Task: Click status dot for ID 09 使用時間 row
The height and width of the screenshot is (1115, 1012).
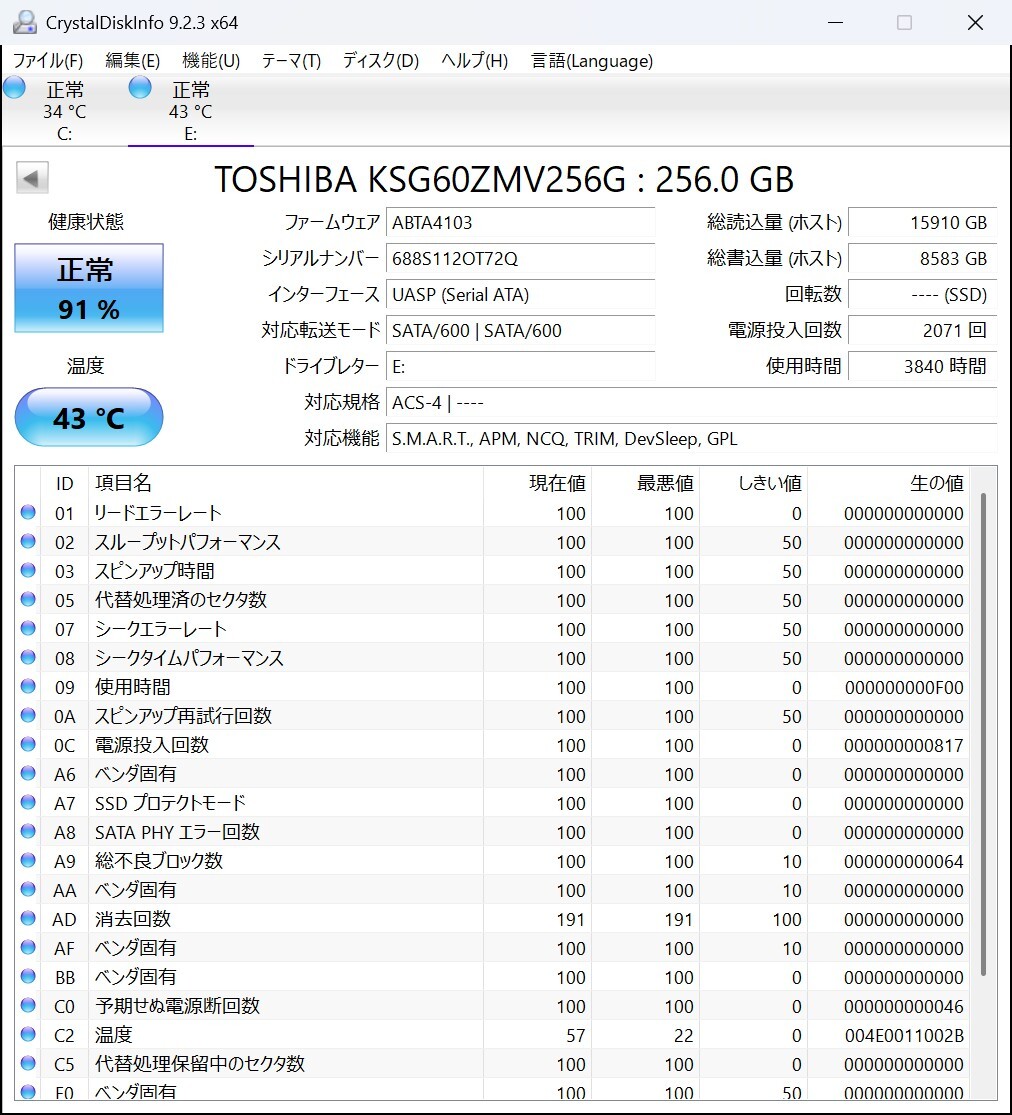Action: (28, 686)
